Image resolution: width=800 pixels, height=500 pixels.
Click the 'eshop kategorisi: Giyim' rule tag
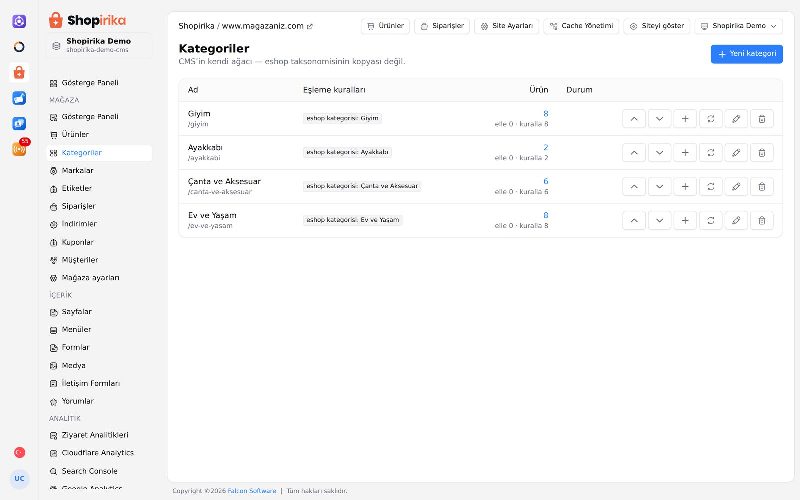coord(342,118)
